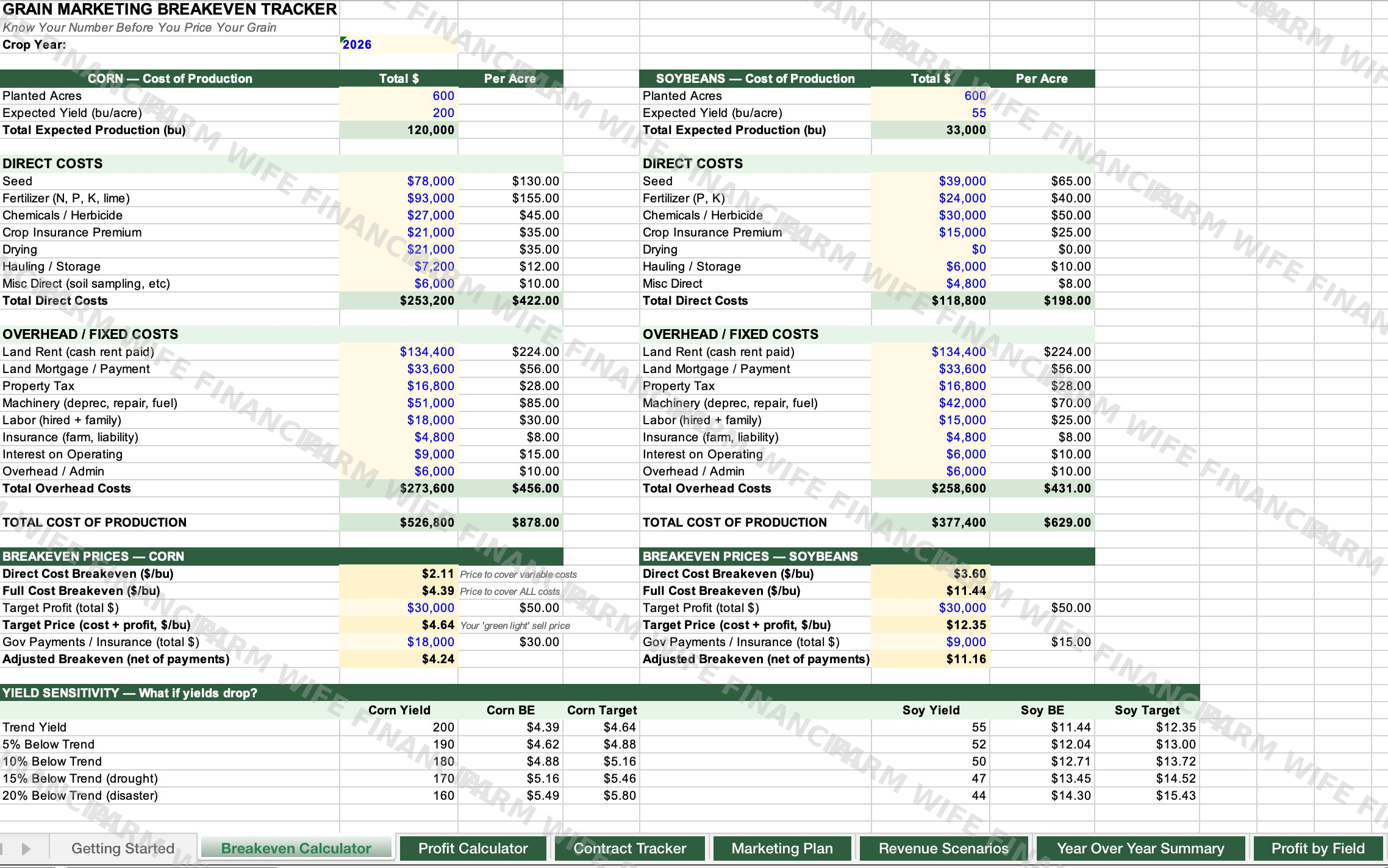Click soybean Total Direct Costs $118,800

pos(930,301)
